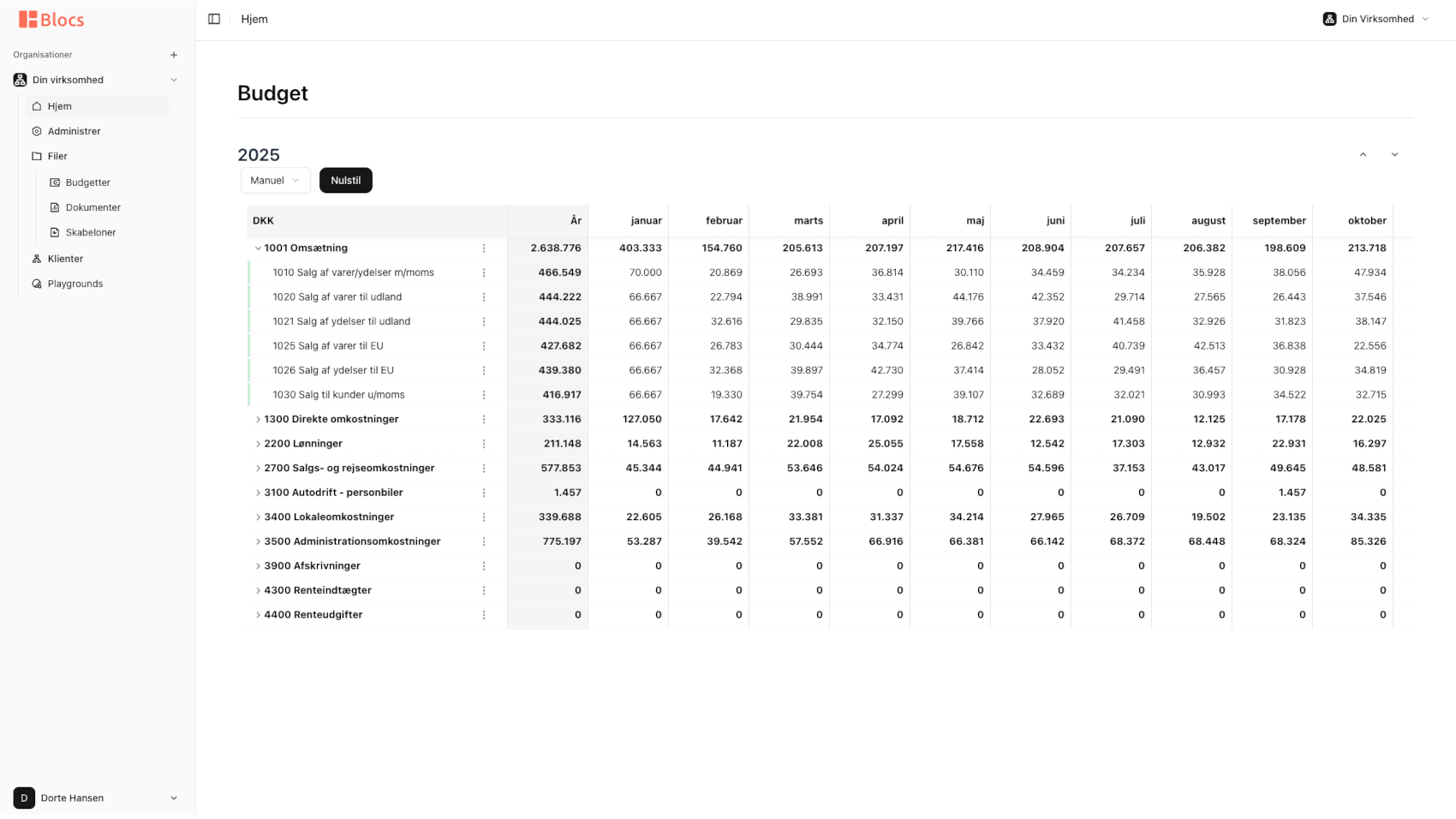
Task: Go to Budgetter in sidebar
Action: tap(87, 182)
